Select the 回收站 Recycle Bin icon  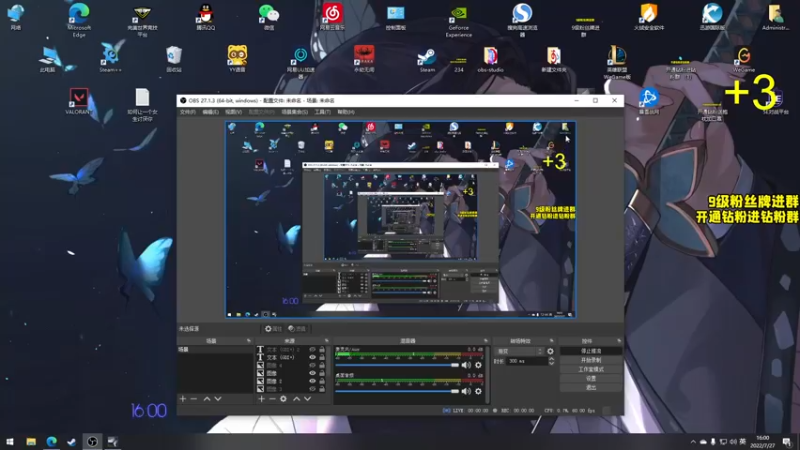(174, 59)
